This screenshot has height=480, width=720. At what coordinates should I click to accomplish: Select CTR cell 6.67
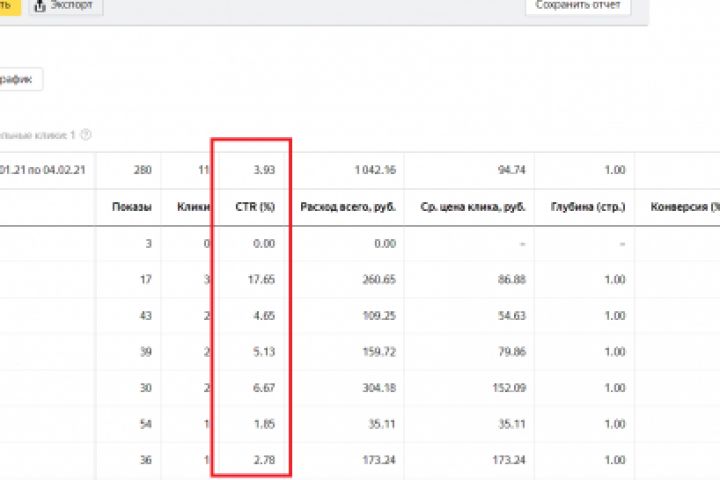[264, 388]
